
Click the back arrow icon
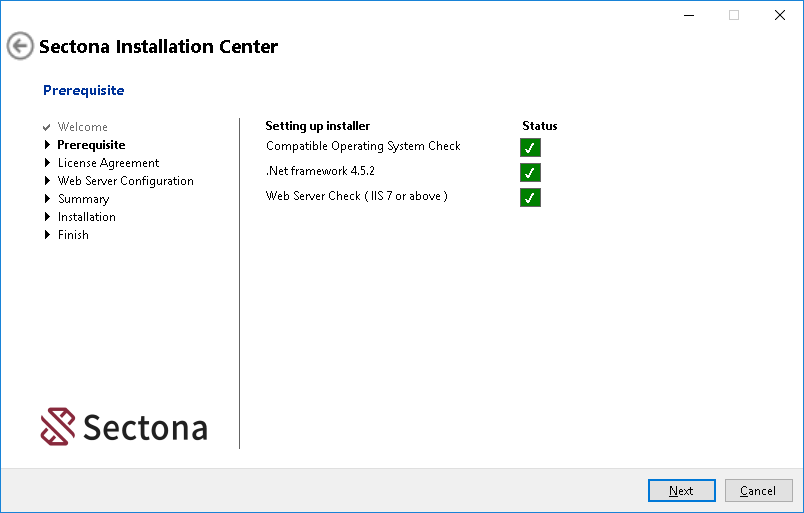click(20, 46)
